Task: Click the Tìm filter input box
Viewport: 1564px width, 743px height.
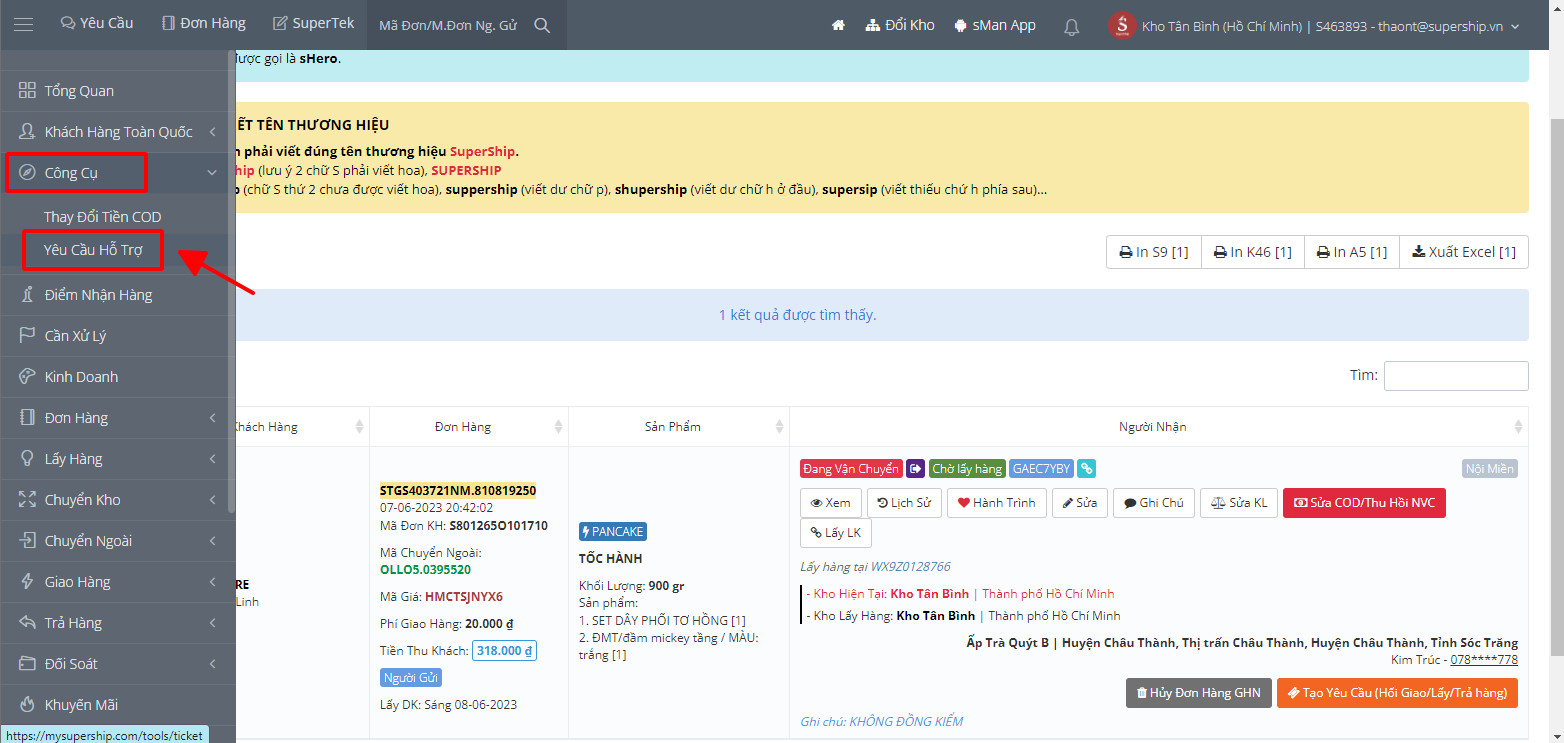Action: [1456, 375]
